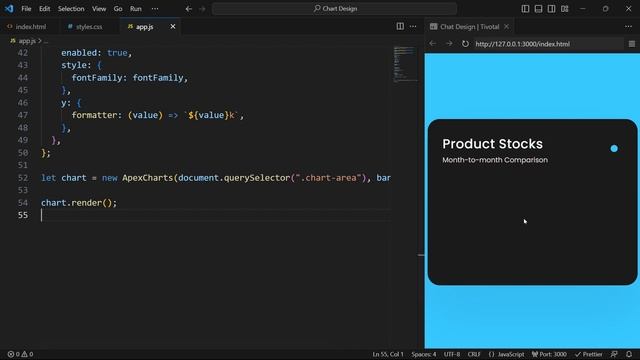This screenshot has height=360, width=640.
Task: Click the blue dot on Product Stocks card
Action: coord(614,149)
